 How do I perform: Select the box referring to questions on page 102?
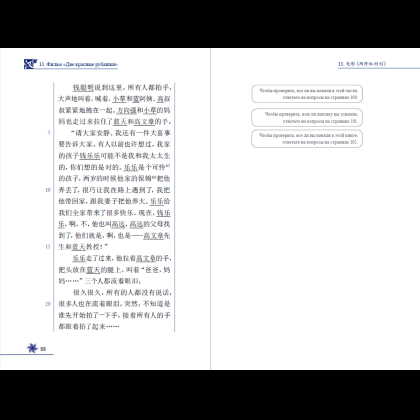tap(307, 139)
